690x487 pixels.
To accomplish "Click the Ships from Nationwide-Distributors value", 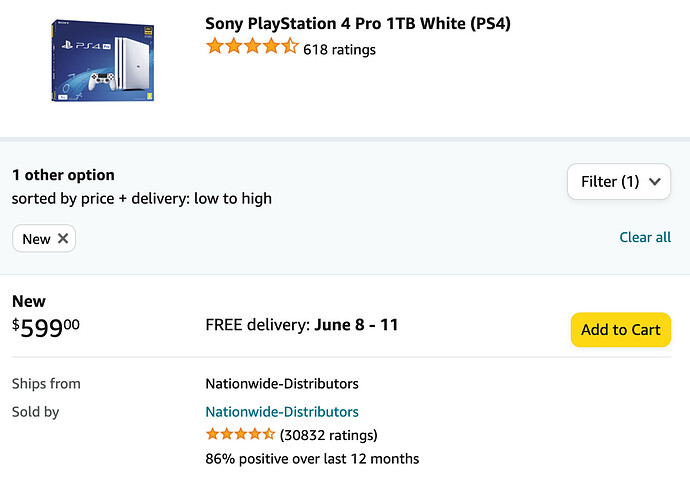I will [x=282, y=384].
